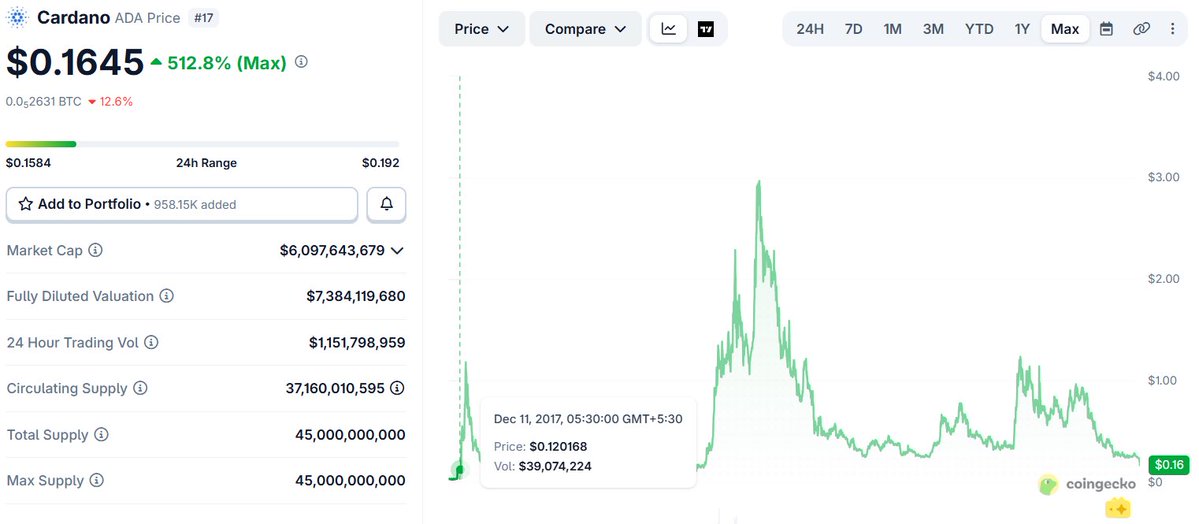Click the 24h Range progress bar
This screenshot has height=524, width=1199.
tap(203, 144)
